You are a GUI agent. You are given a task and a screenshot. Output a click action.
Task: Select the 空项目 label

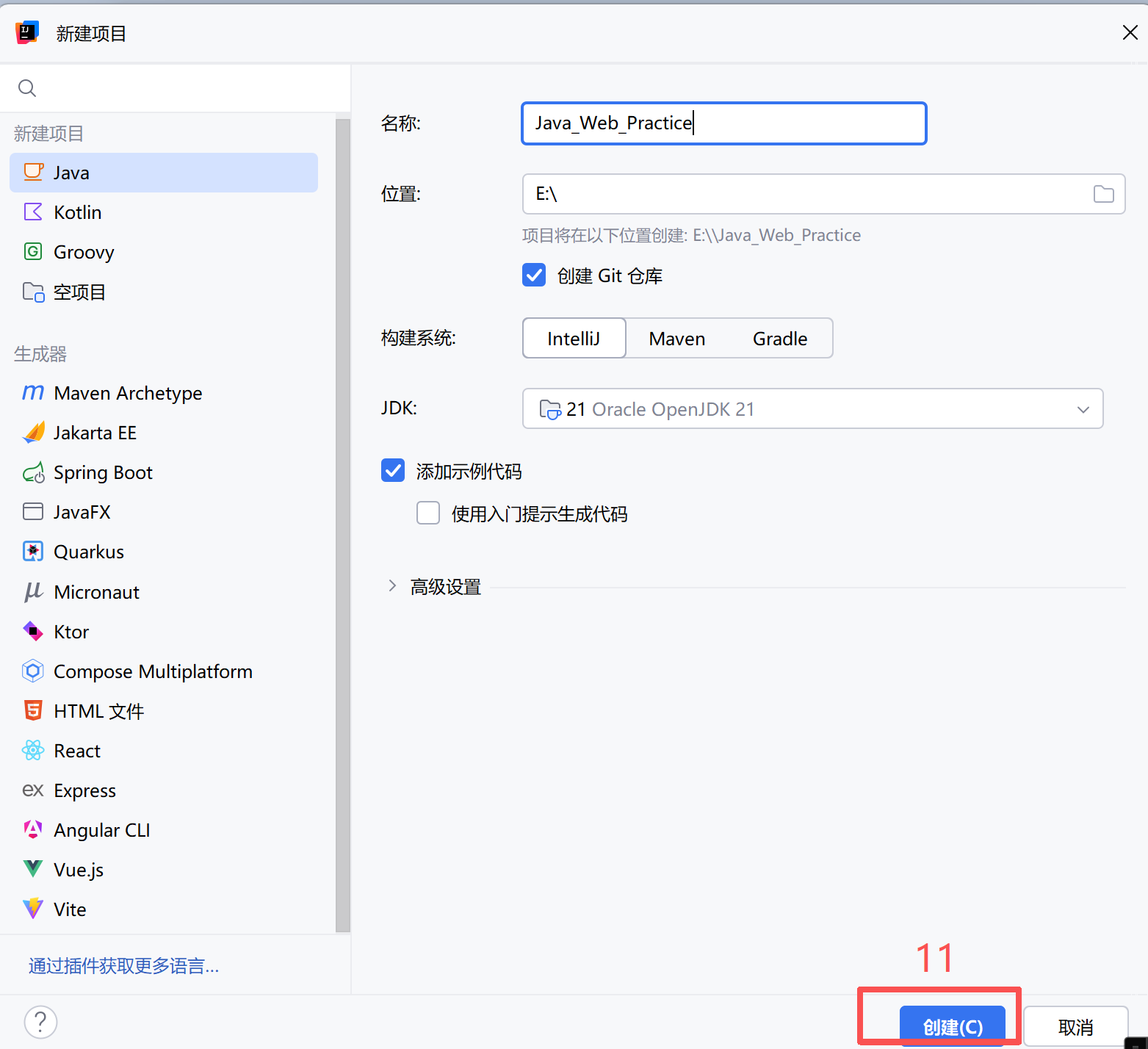[79, 292]
